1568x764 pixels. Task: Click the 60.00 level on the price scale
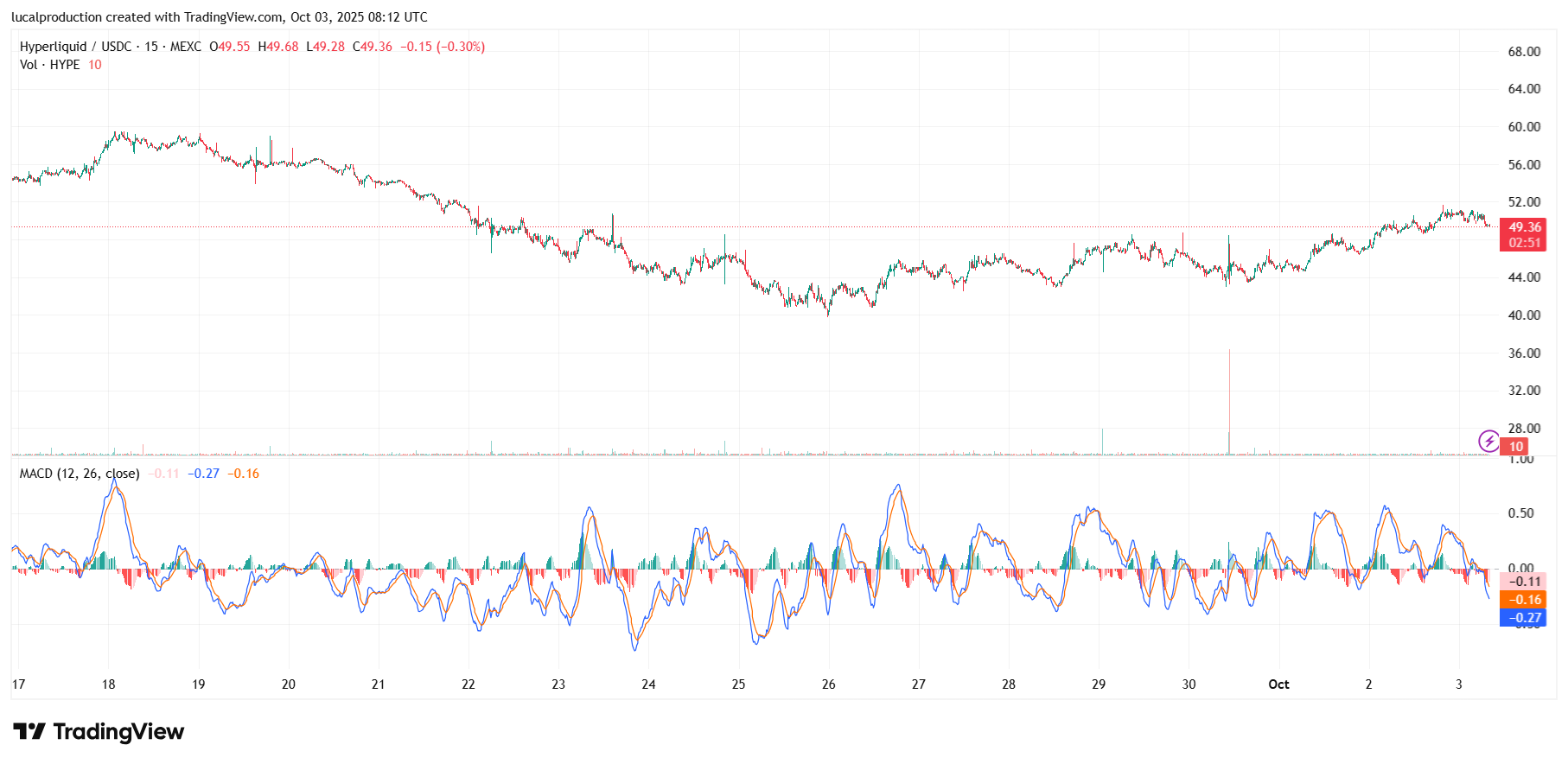coord(1523,127)
